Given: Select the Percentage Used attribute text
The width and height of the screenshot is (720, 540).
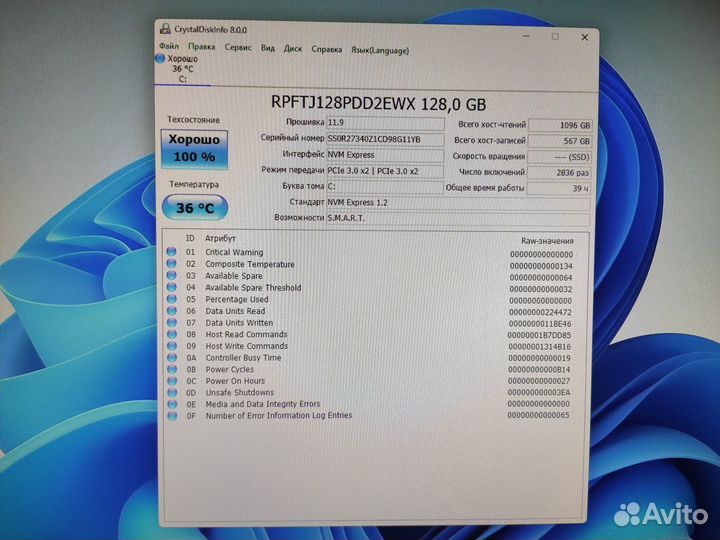Looking at the screenshot, I should (236, 299).
